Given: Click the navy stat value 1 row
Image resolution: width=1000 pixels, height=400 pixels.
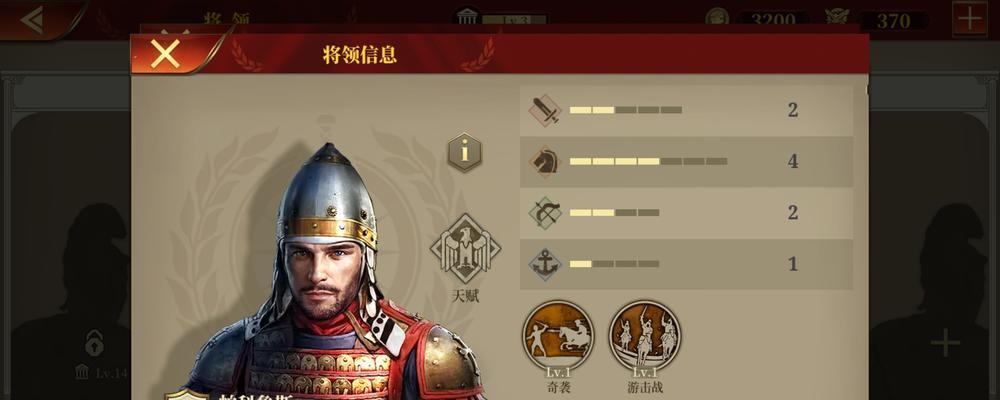Looking at the screenshot, I should click(x=686, y=264).
